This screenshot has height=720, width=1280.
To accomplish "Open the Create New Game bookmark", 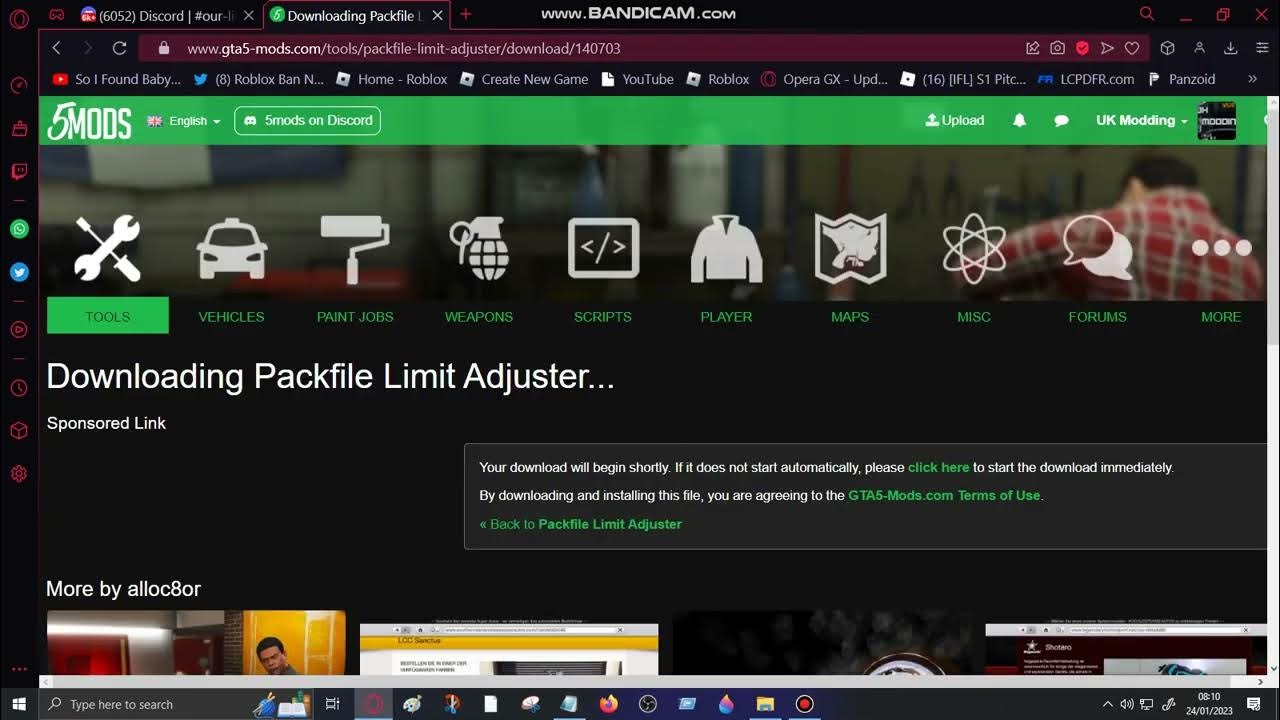I will click(x=524, y=79).
